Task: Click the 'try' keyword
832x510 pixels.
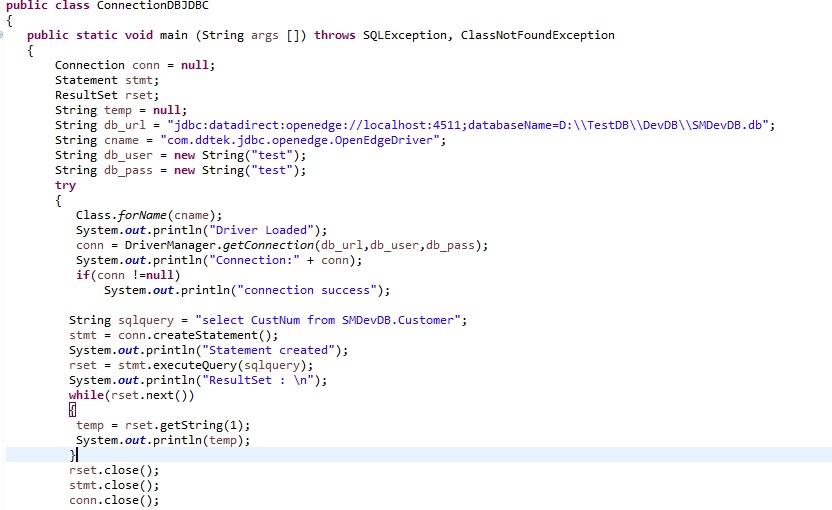Action: coord(65,186)
